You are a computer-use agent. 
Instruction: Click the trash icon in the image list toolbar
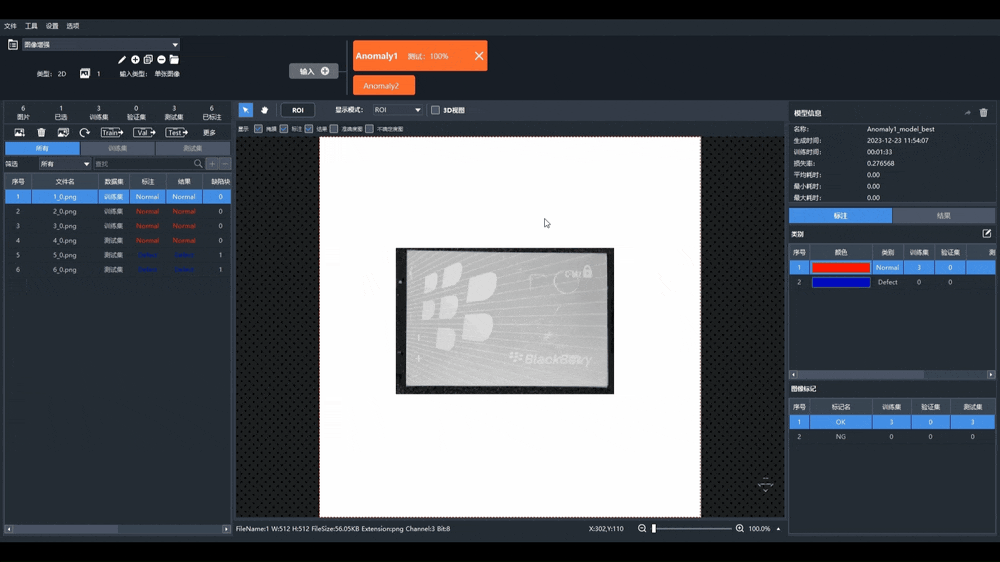(41, 132)
